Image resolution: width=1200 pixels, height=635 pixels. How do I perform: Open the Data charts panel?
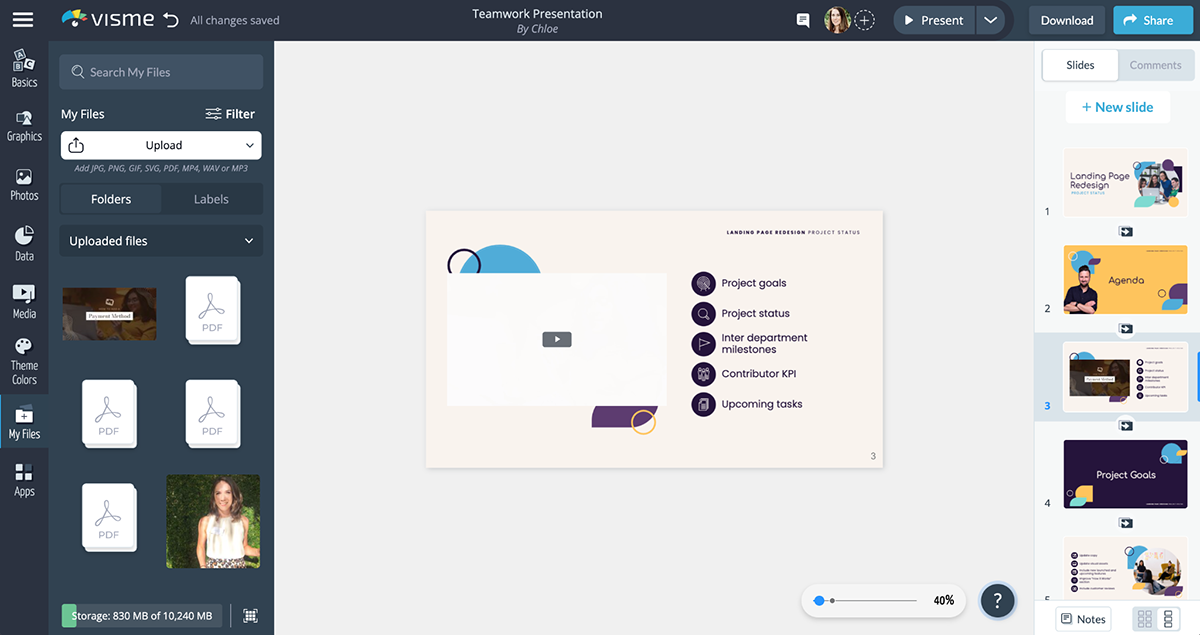point(24,243)
